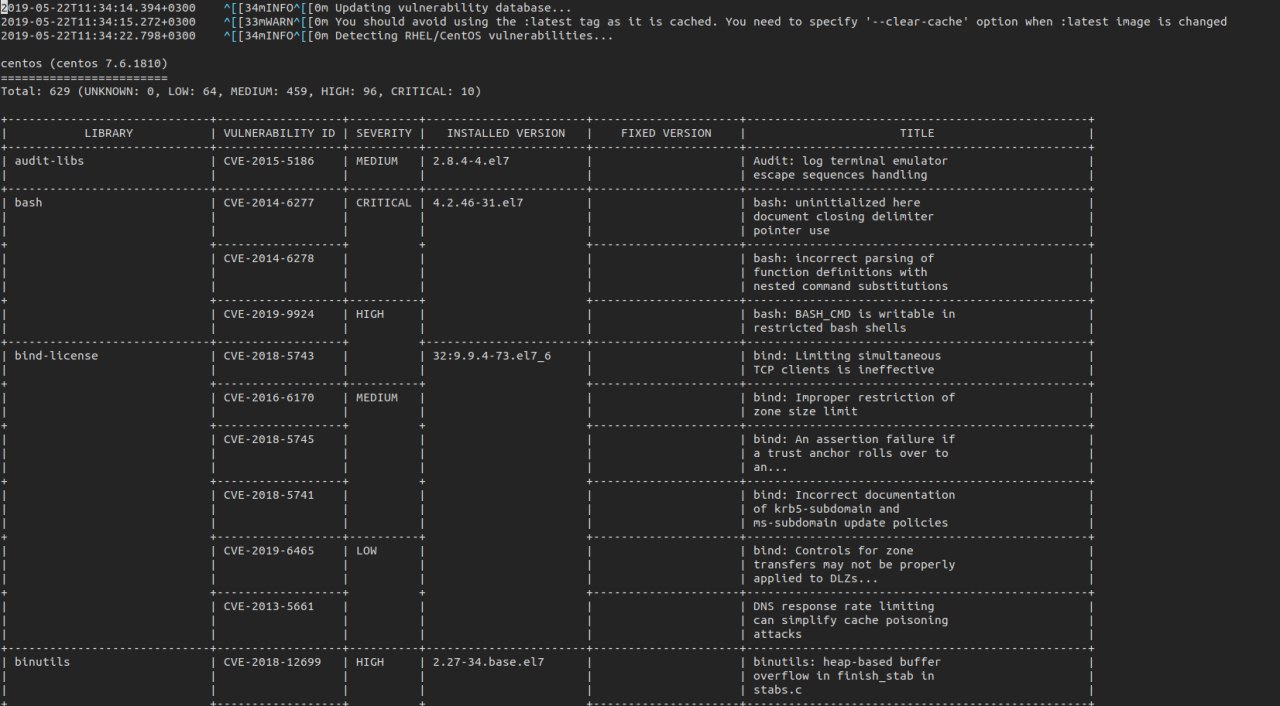Click title 'bash: incorrect parsing of'
The height and width of the screenshot is (706, 1280).
click(x=844, y=258)
